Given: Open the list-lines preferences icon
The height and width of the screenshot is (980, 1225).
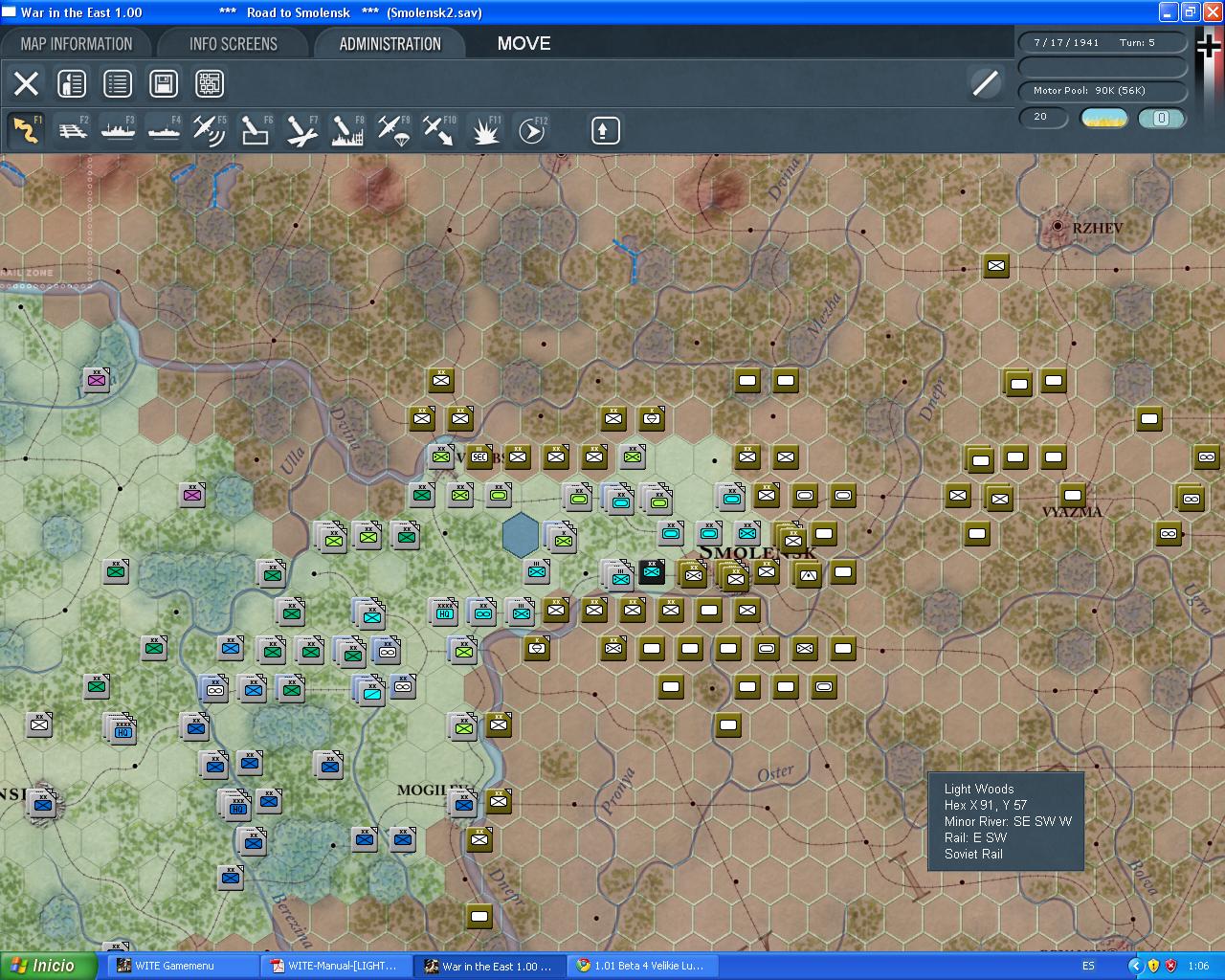Looking at the screenshot, I should pos(118,83).
